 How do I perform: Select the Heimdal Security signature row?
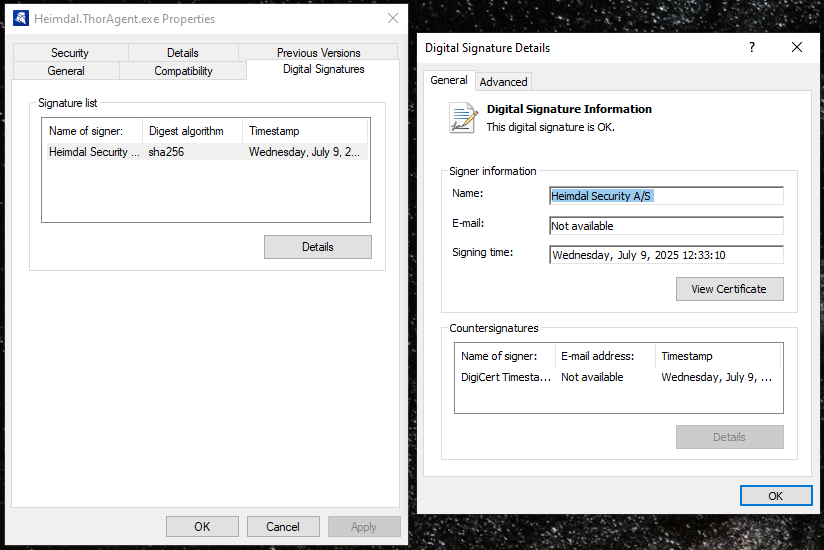click(205, 152)
